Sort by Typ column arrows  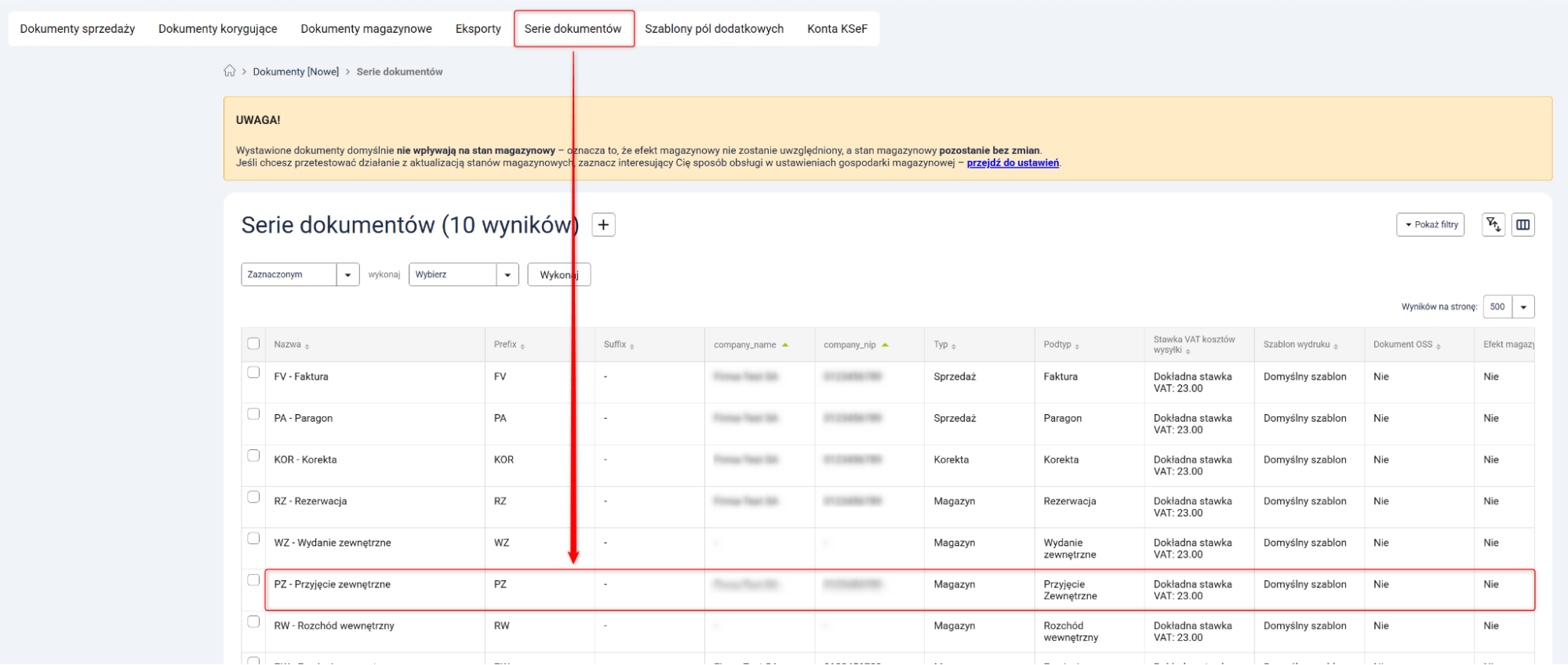click(x=954, y=346)
